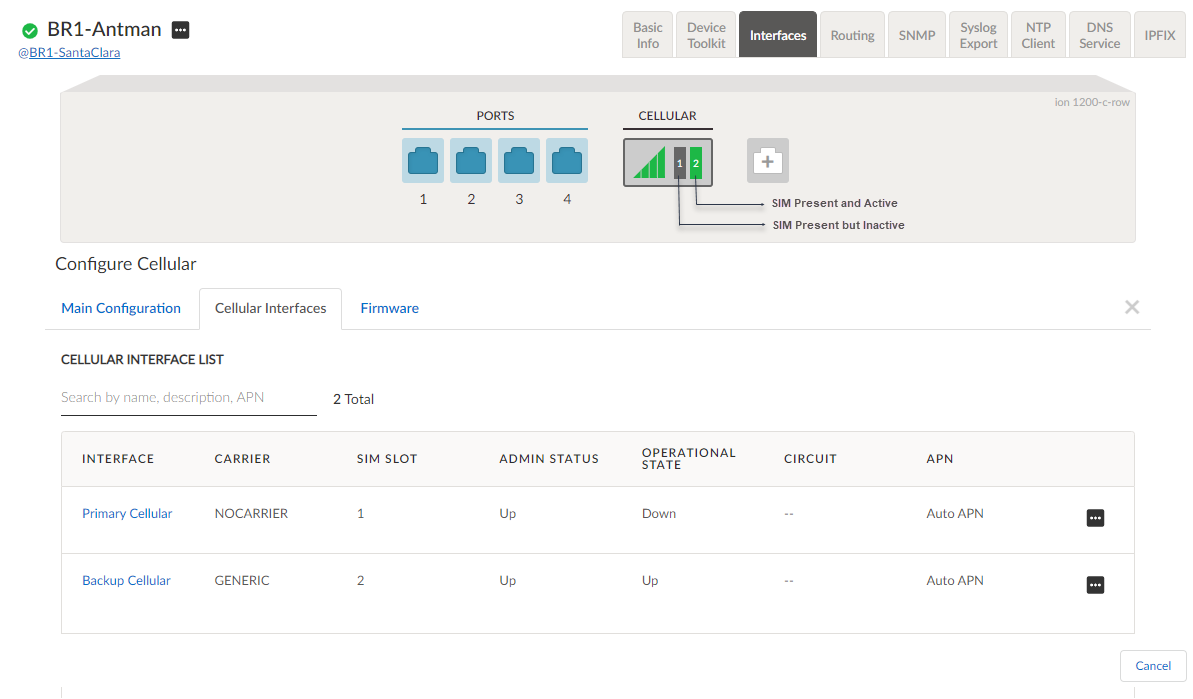Select port 1 icon on device diagram
The image size is (1193, 699).
point(422,160)
